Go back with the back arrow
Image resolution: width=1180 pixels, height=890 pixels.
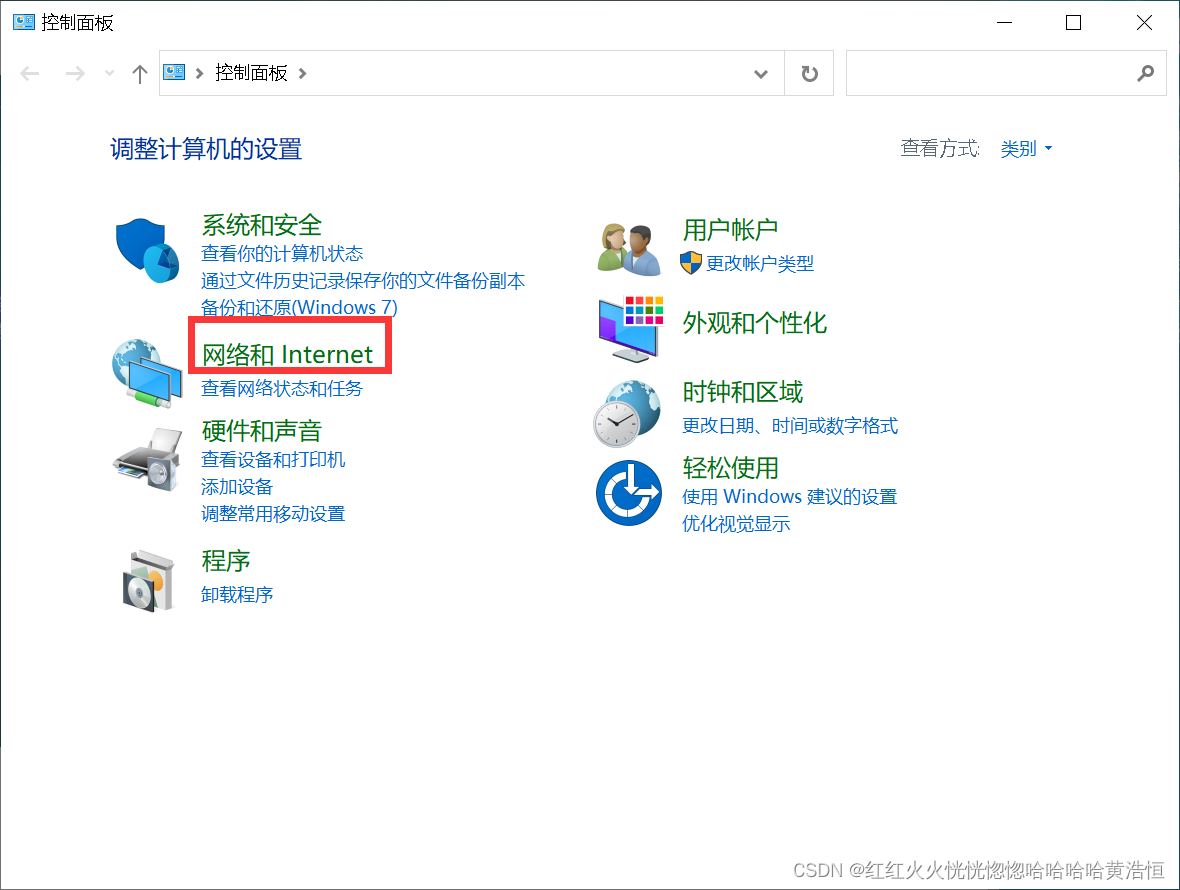click(30, 73)
